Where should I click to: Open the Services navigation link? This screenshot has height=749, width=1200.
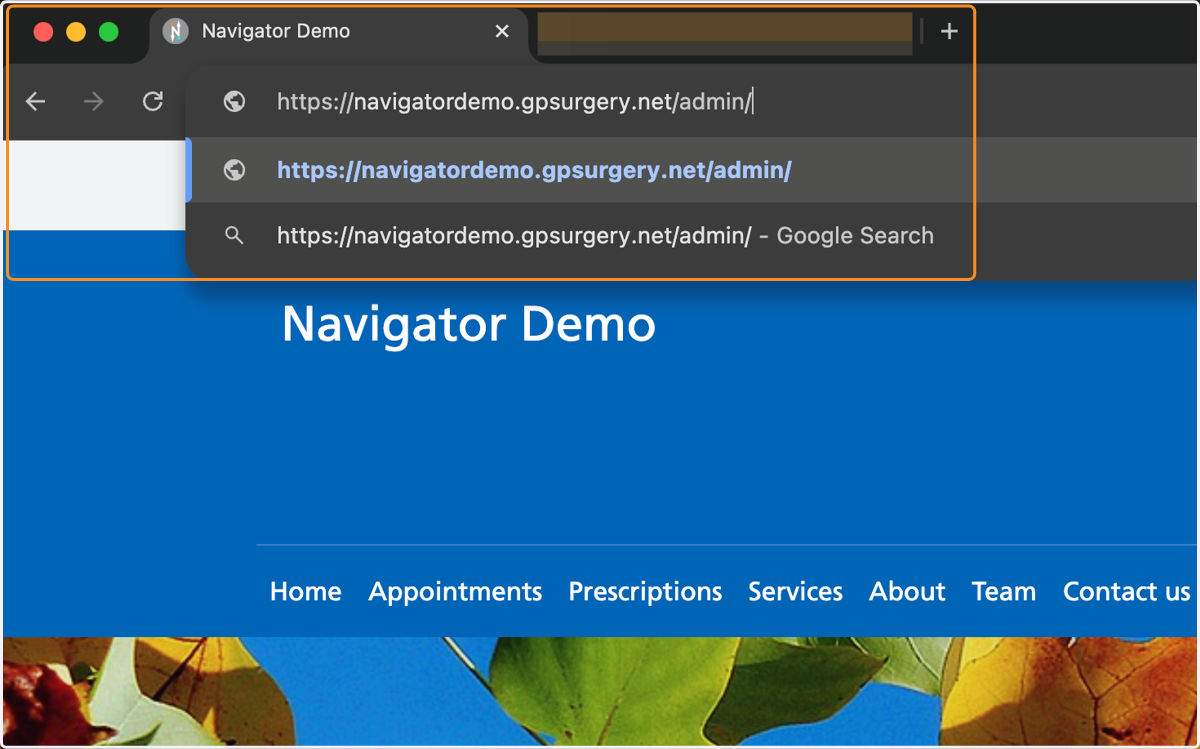[x=796, y=591]
